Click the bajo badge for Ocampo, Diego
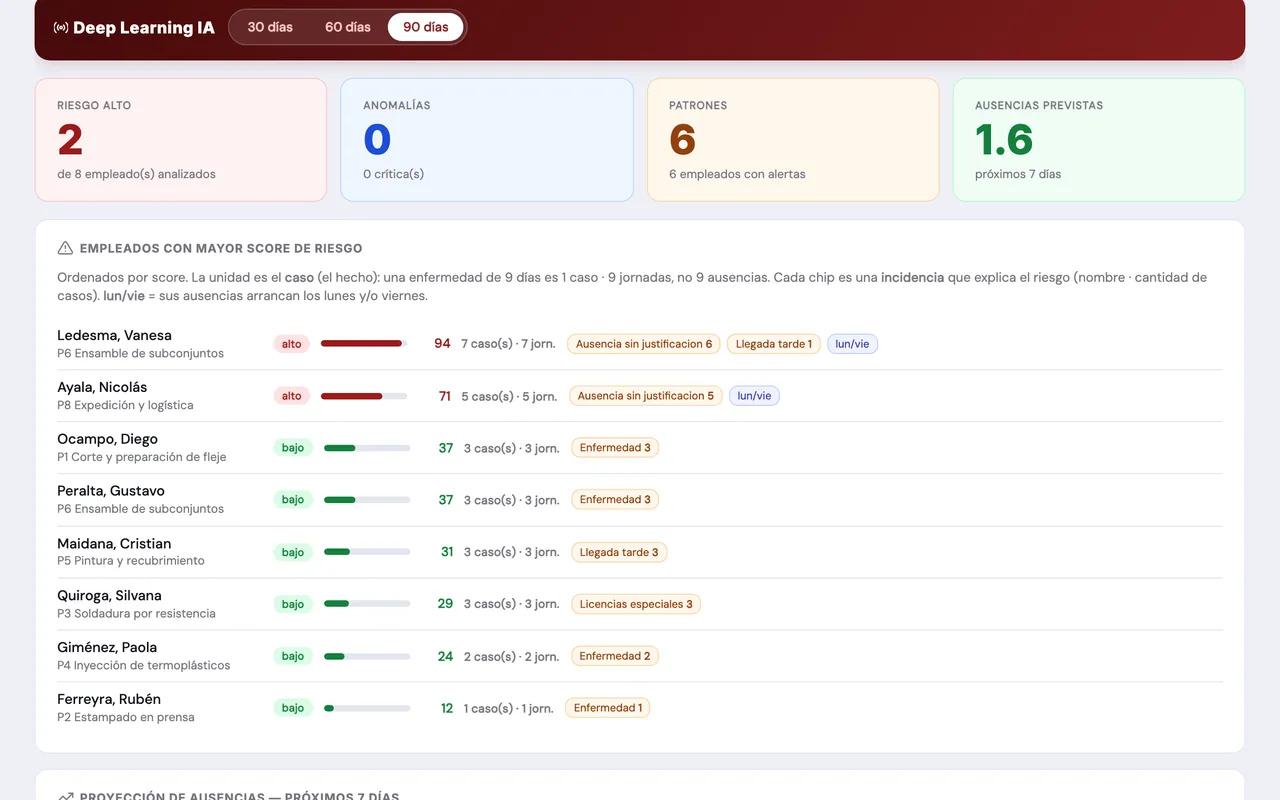1280x800 pixels. click(x=293, y=448)
